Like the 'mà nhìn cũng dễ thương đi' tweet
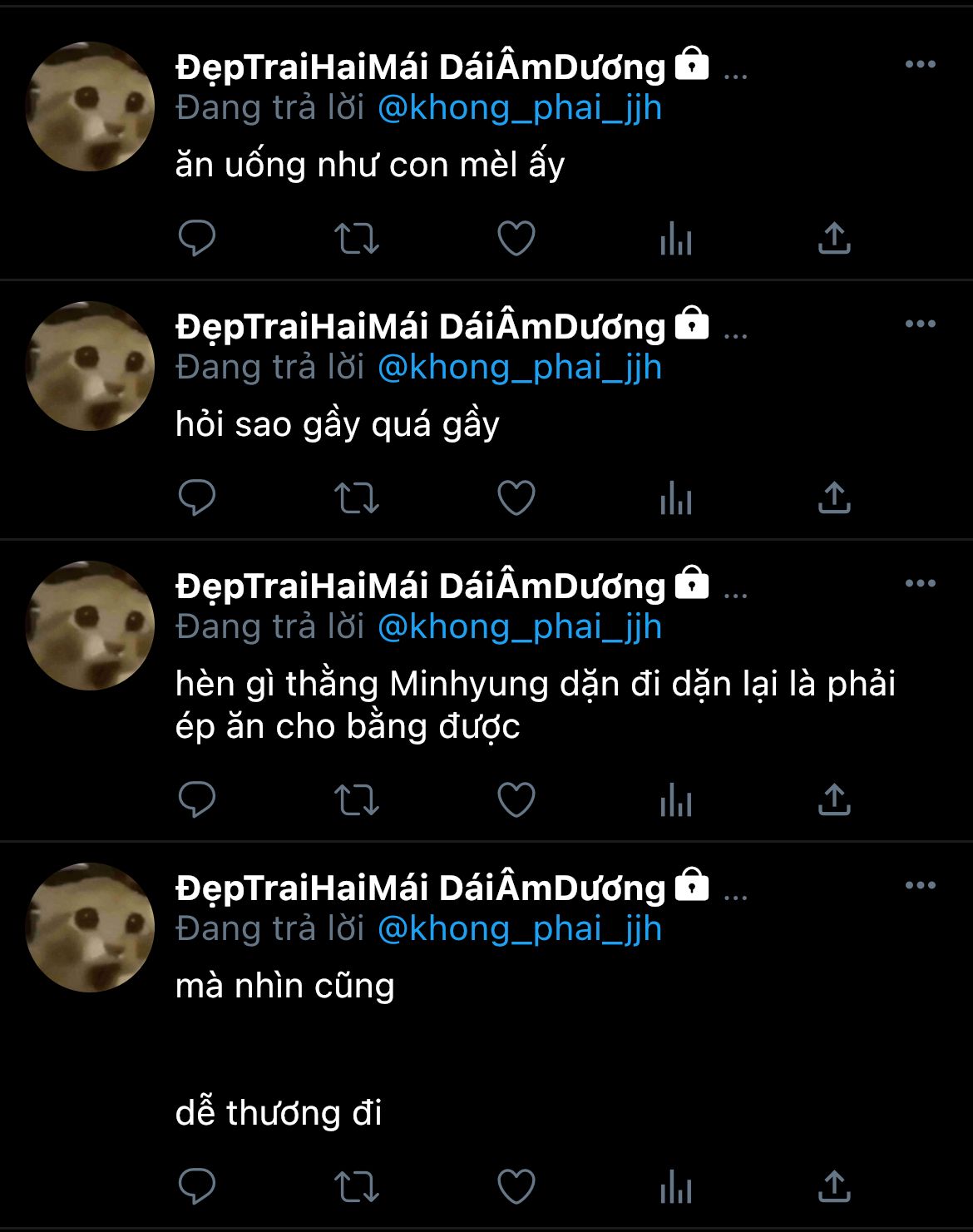This screenshot has height=1232, width=973. [x=516, y=1186]
